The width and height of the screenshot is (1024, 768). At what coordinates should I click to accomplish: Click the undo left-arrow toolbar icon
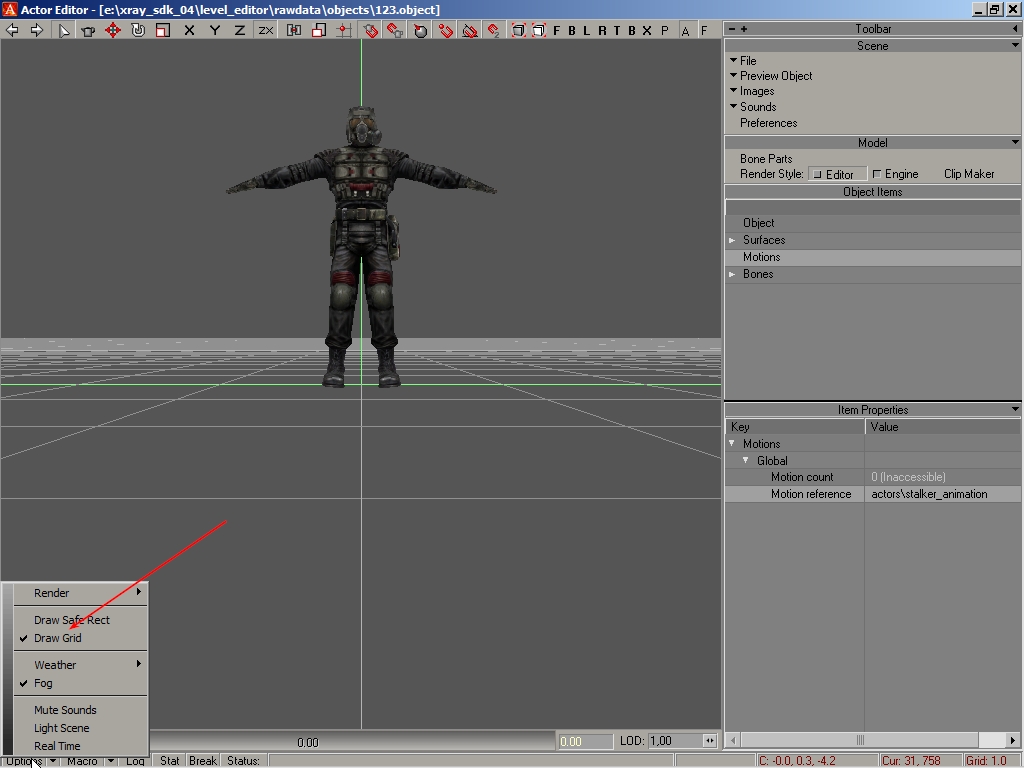[12, 30]
